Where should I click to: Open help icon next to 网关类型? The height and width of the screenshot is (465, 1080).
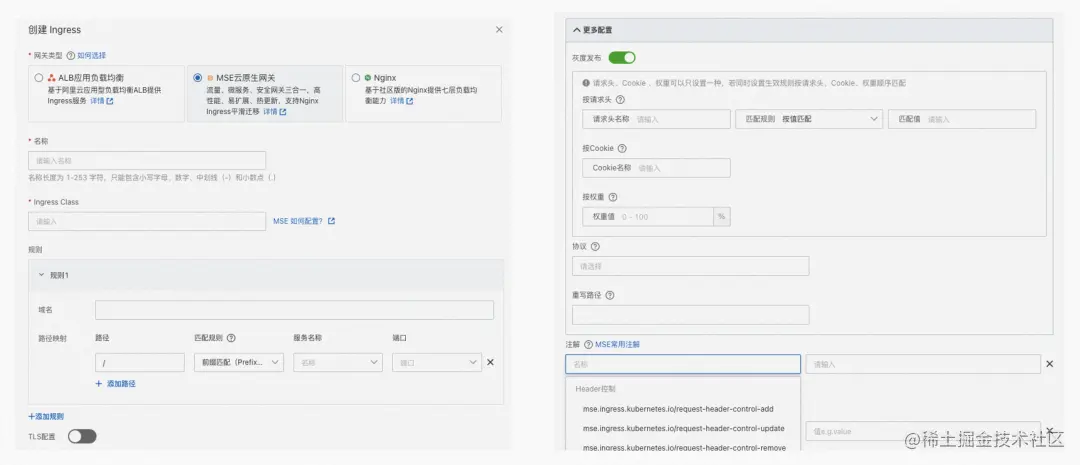coord(70,55)
